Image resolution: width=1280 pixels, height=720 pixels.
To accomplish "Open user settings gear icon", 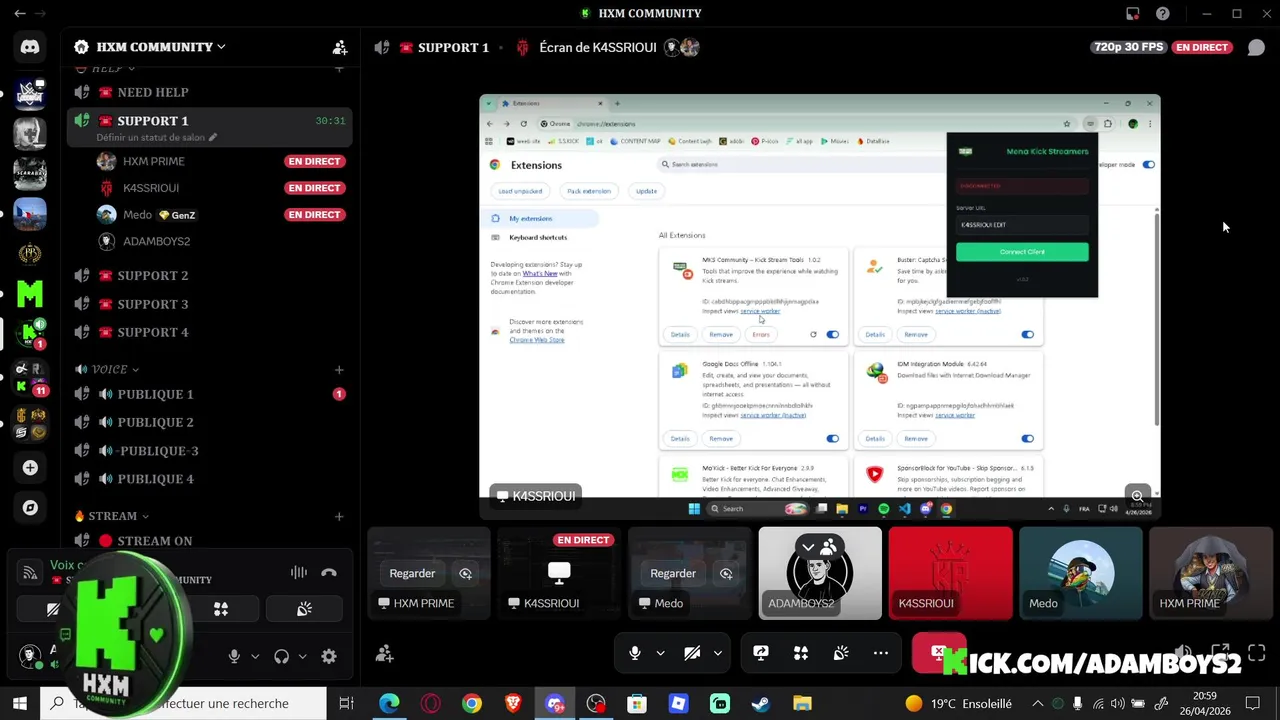I will (329, 657).
